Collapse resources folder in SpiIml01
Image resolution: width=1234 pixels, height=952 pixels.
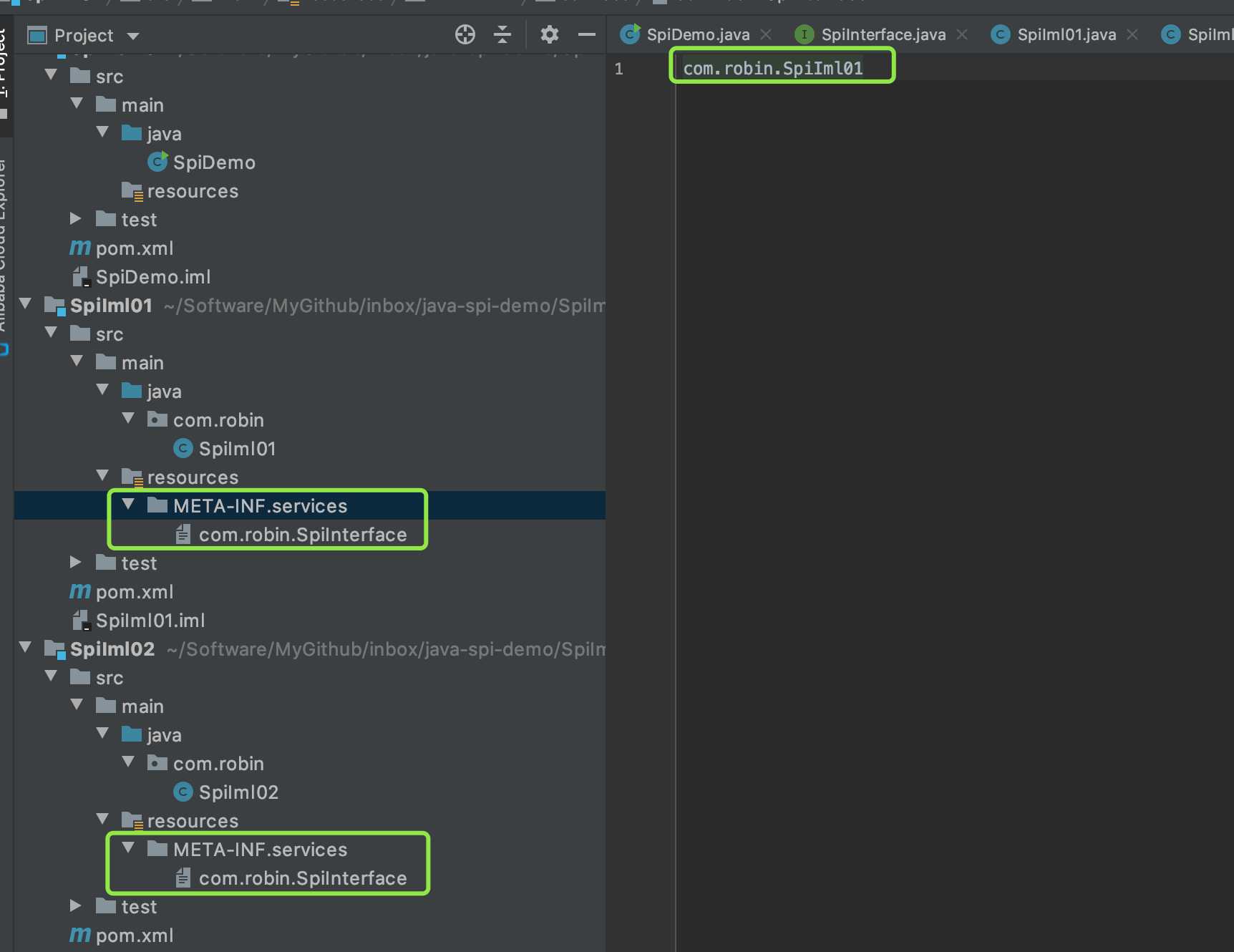coord(103,476)
